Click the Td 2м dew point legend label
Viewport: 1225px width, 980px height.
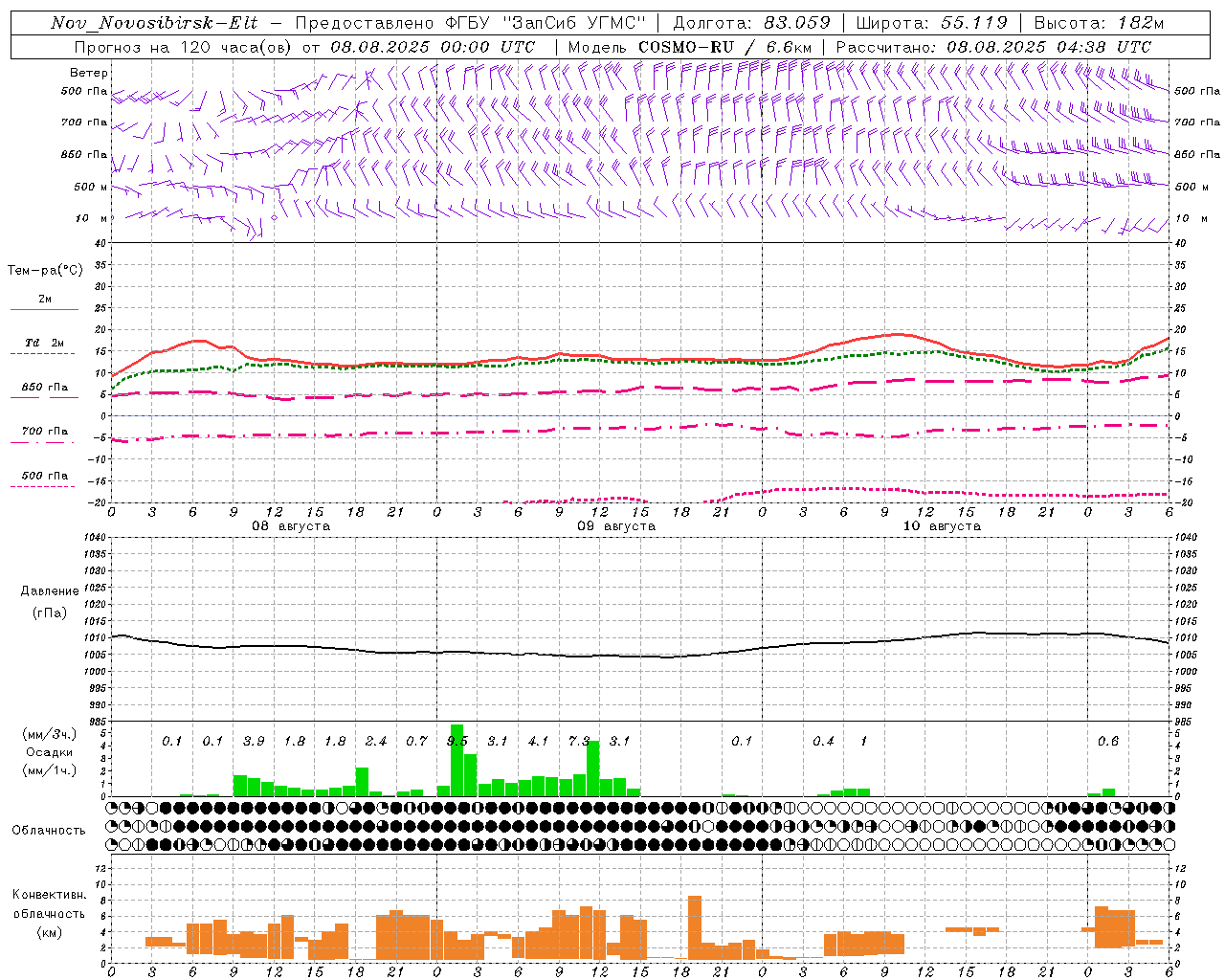(x=44, y=343)
